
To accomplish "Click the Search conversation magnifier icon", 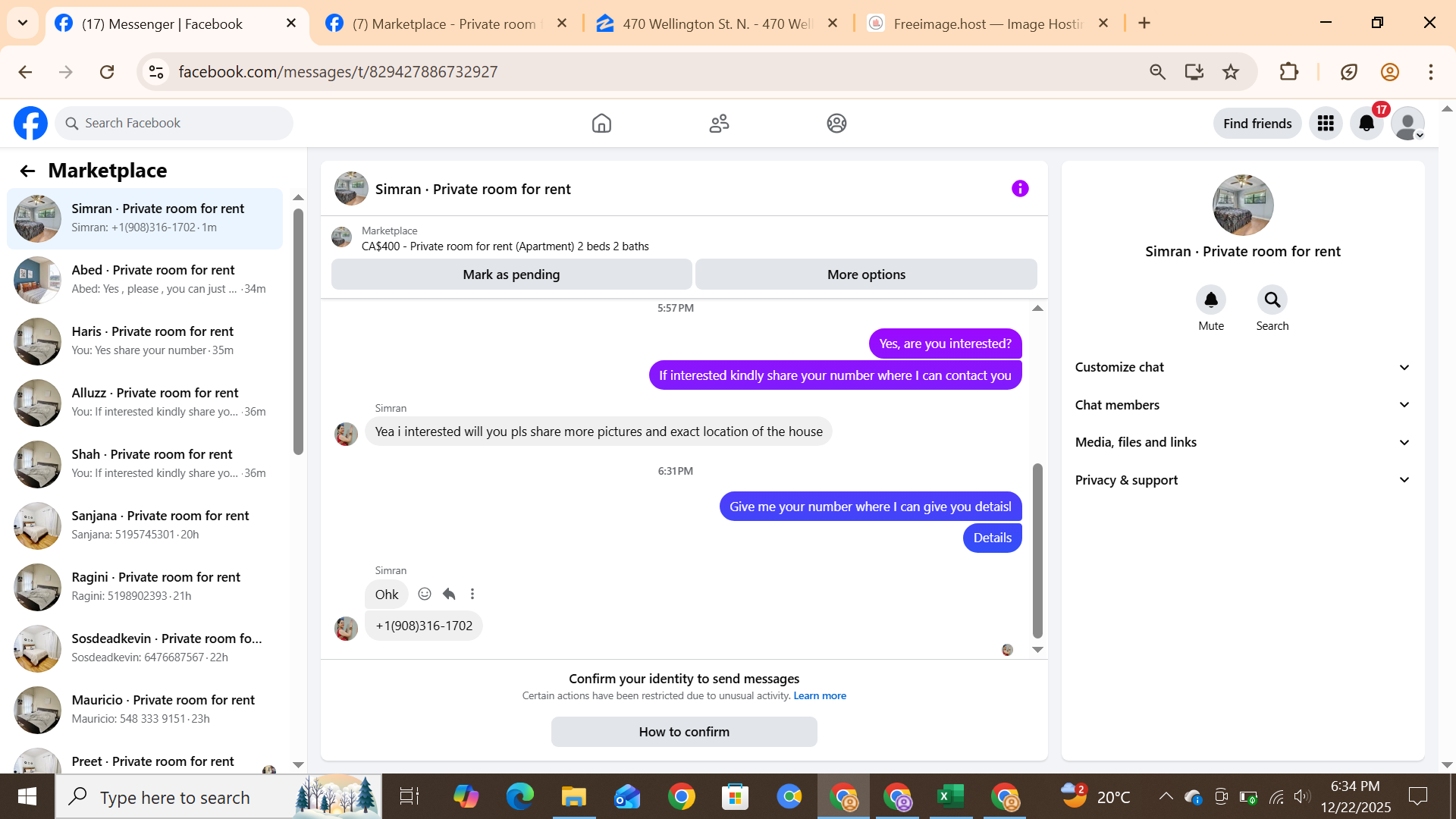I will 1272,300.
